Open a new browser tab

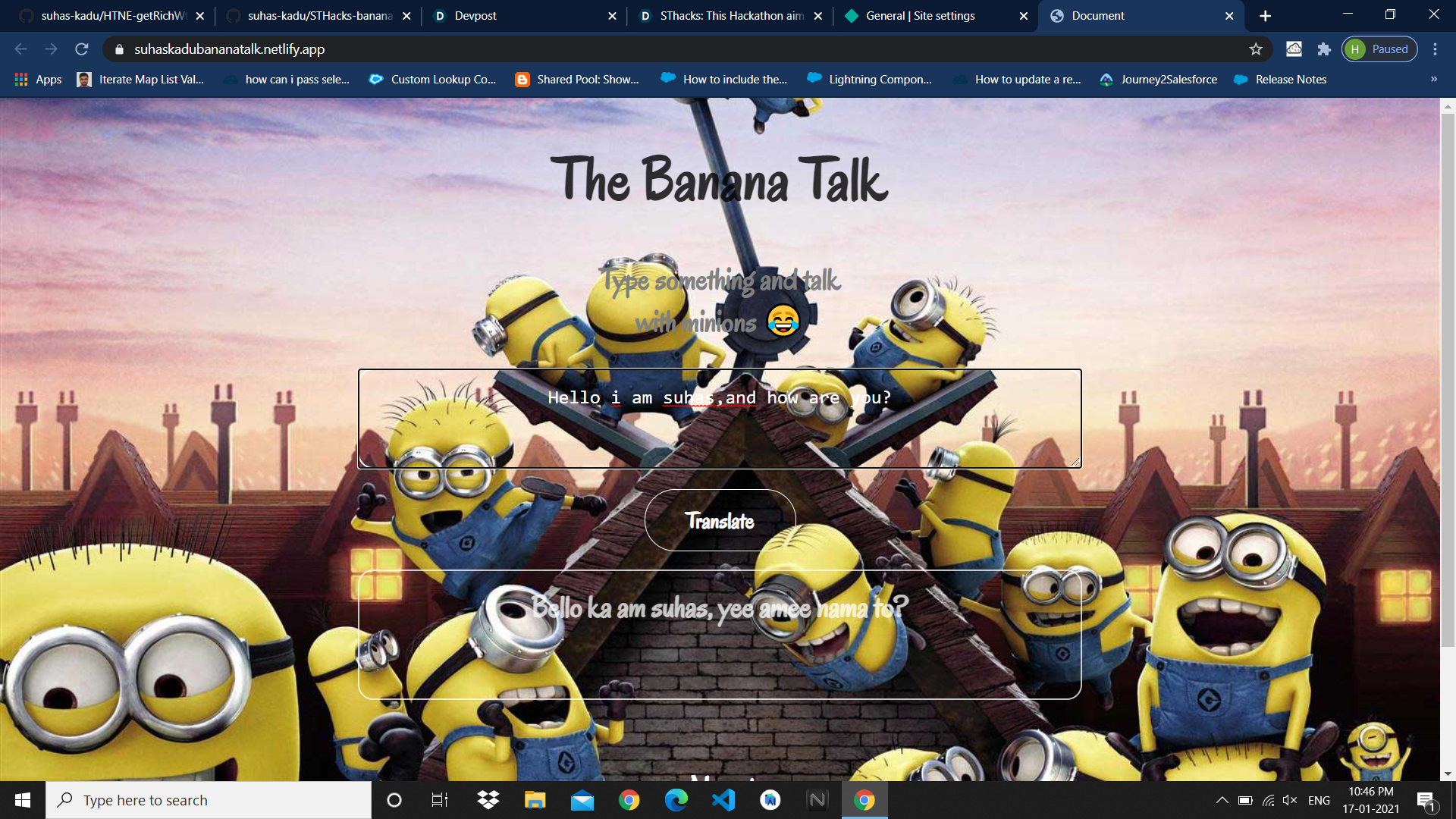[x=1265, y=15]
